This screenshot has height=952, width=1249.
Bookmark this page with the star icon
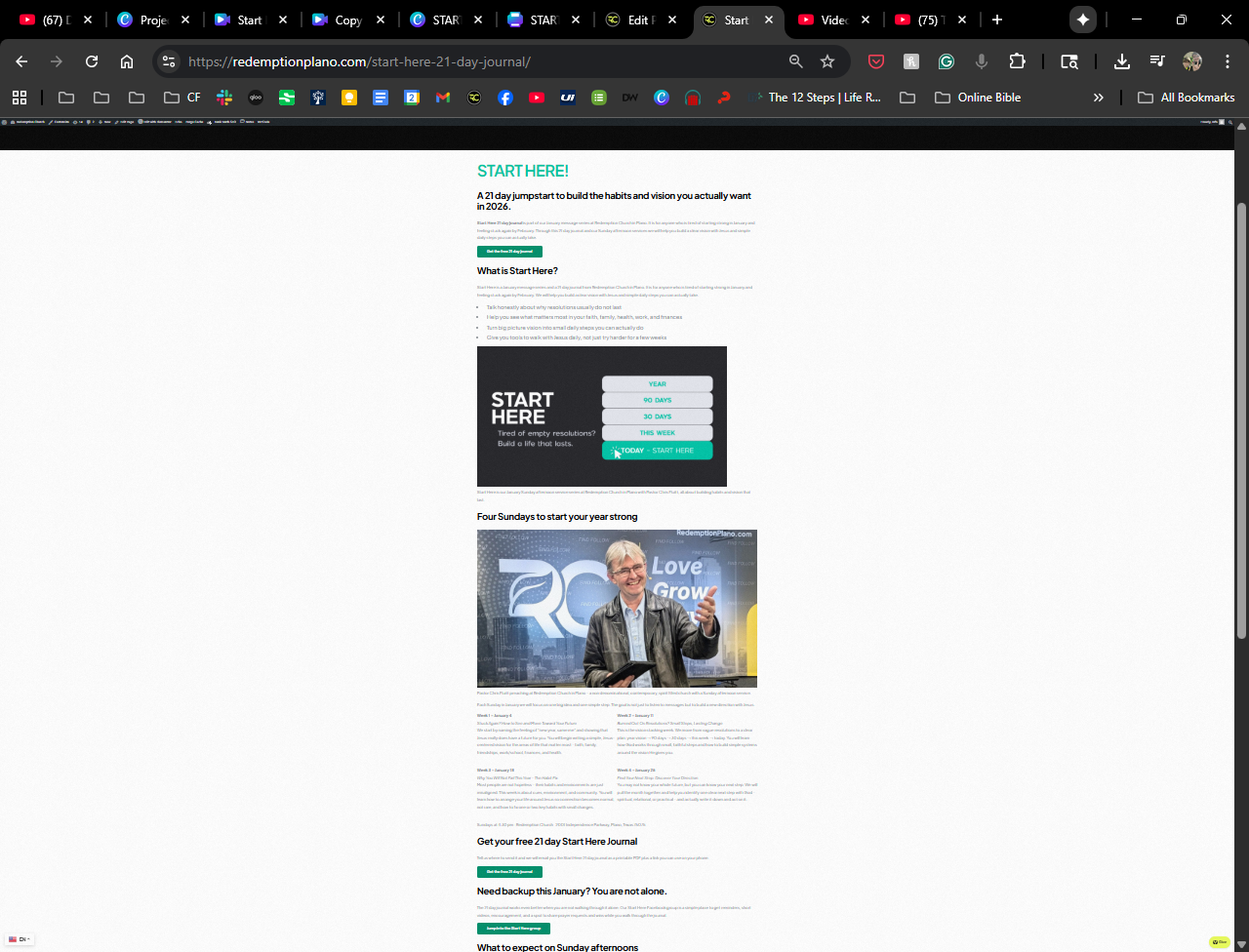827,61
